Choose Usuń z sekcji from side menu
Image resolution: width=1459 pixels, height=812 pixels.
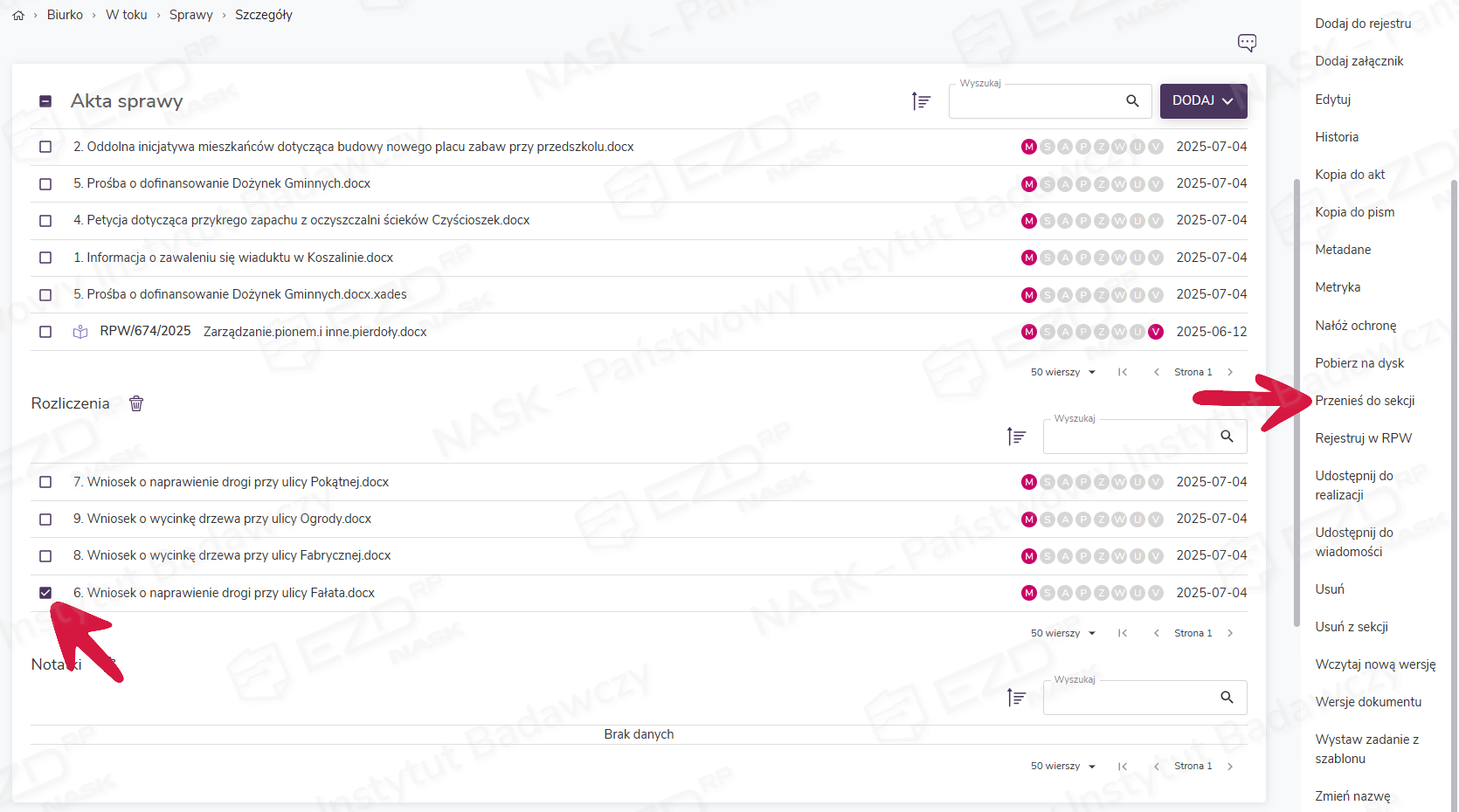tap(1351, 627)
